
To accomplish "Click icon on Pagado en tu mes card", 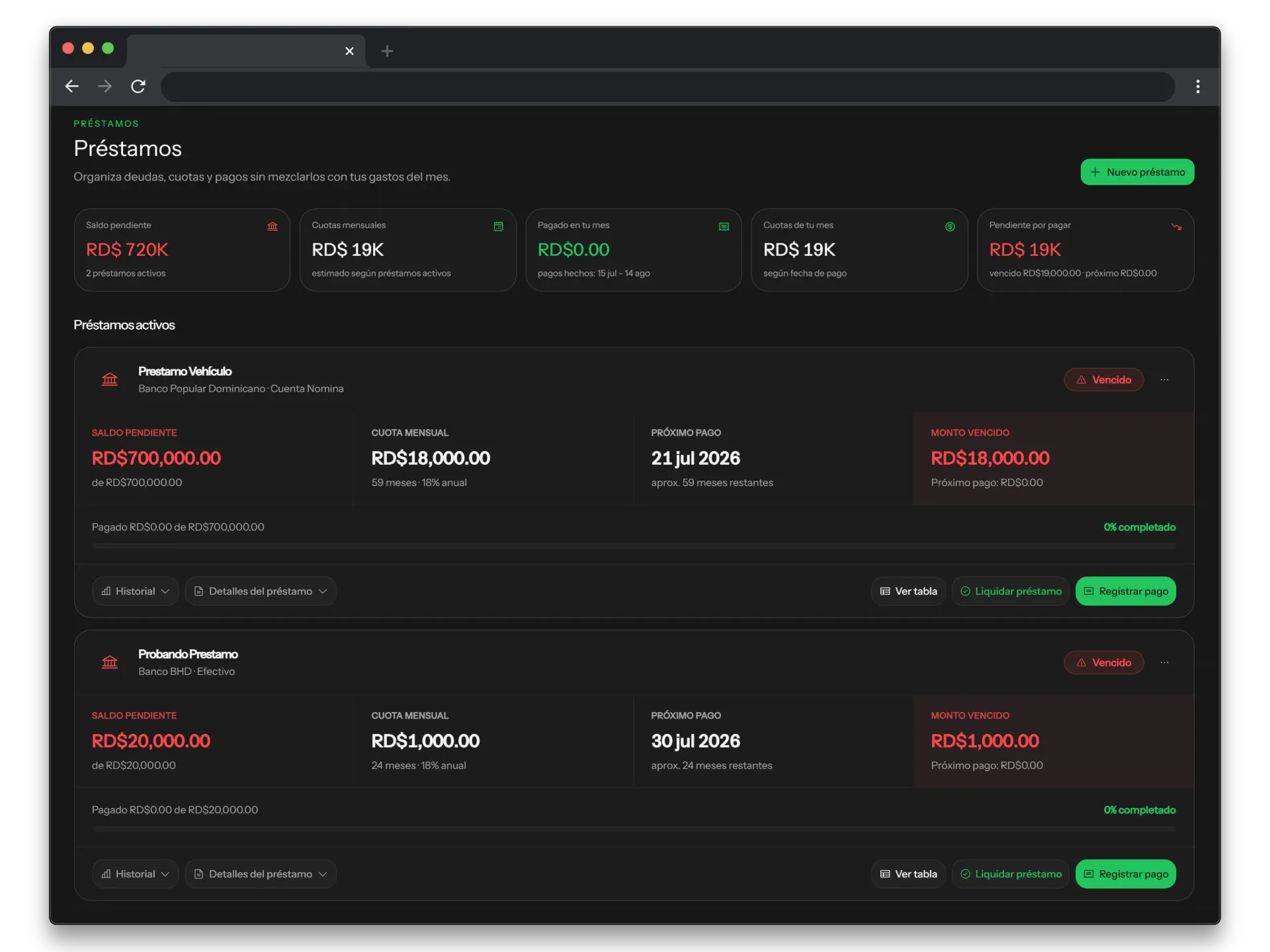I will click(724, 226).
